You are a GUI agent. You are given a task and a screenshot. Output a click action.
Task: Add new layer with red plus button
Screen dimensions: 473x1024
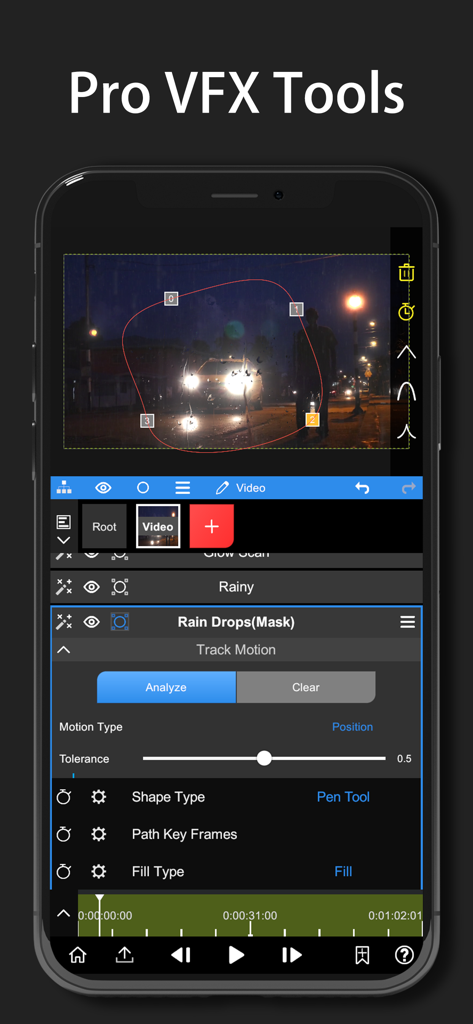point(212,526)
